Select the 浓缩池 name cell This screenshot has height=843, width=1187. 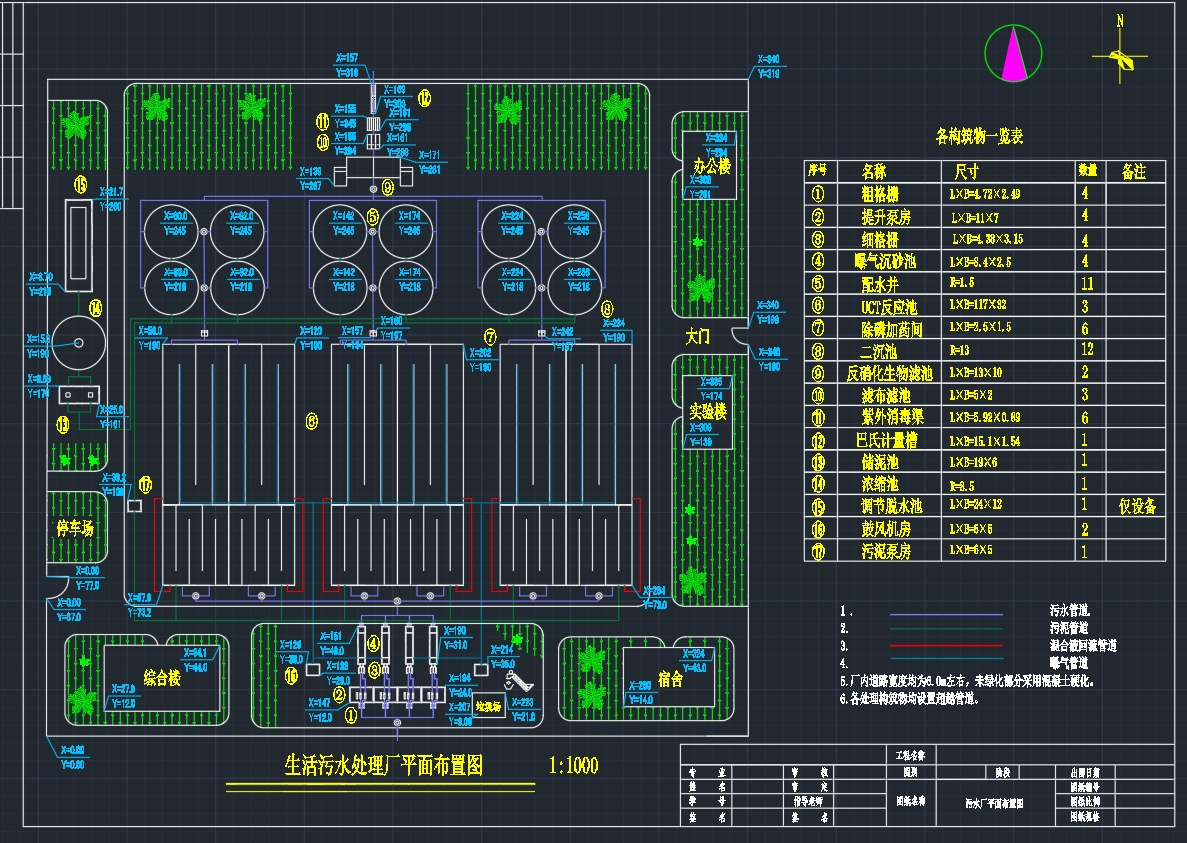pos(880,484)
